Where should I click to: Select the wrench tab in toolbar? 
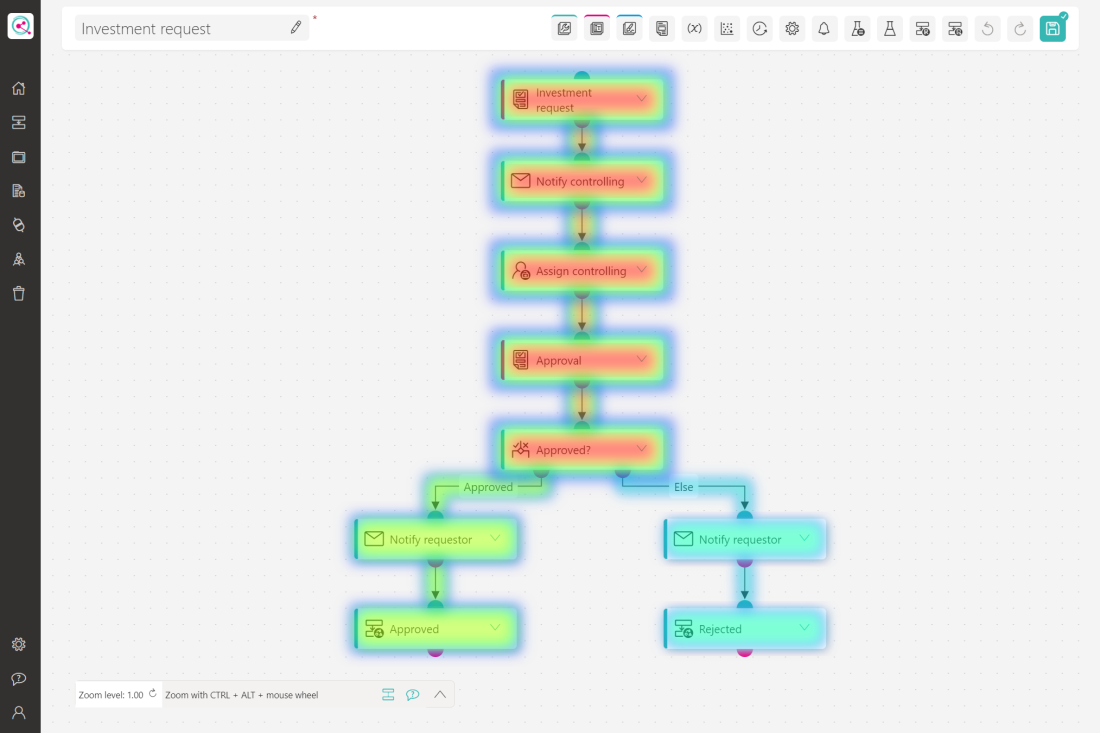tap(564, 29)
